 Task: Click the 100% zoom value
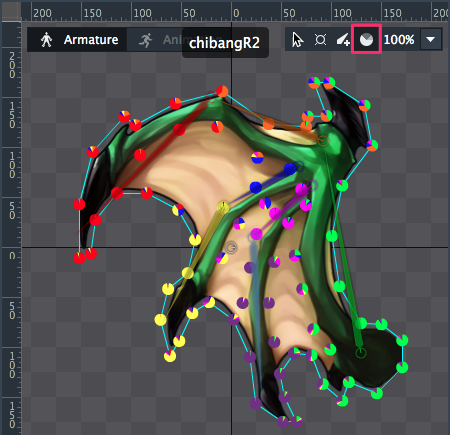coord(399,40)
